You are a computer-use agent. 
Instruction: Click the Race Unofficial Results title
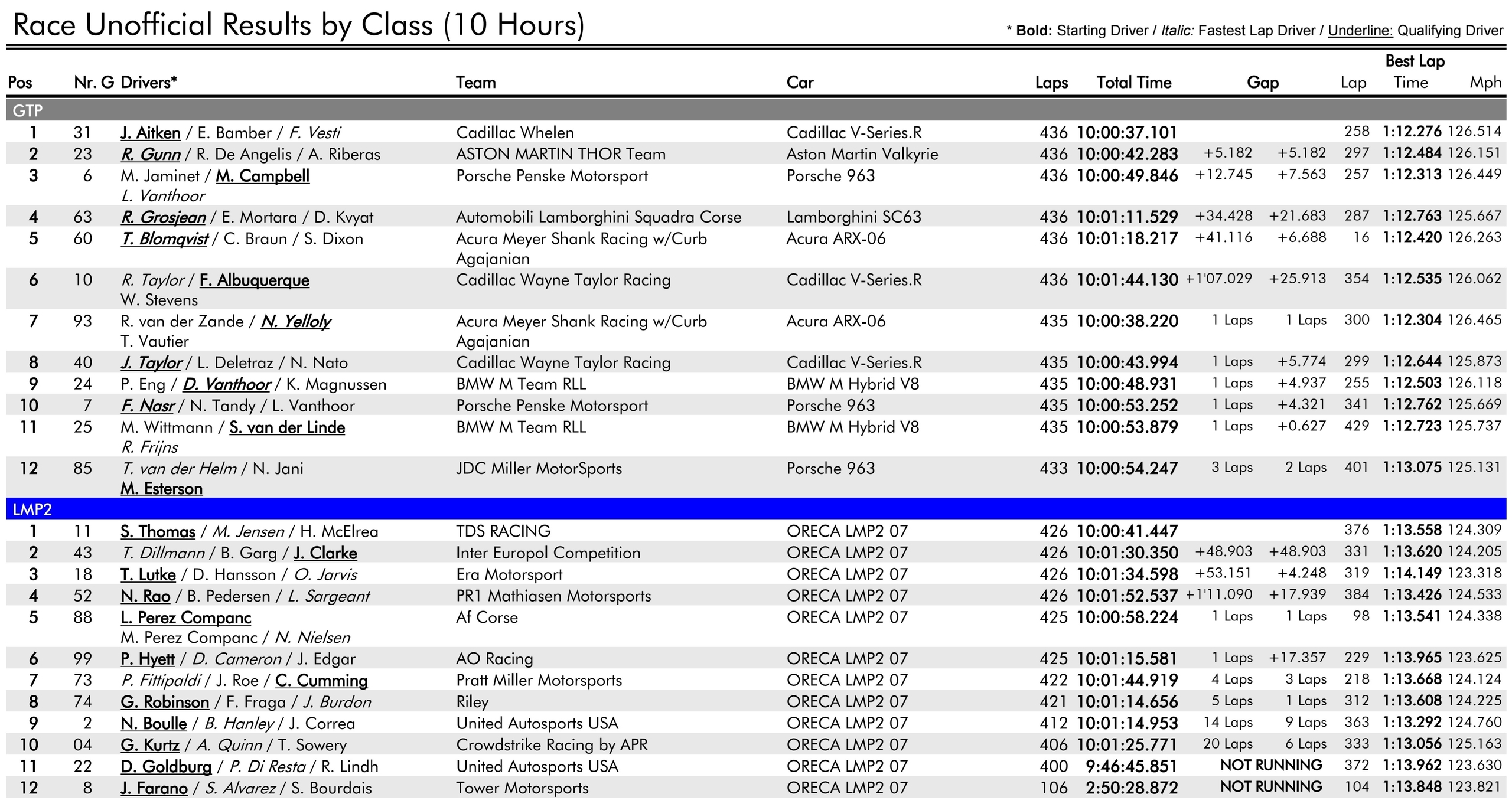[298, 25]
